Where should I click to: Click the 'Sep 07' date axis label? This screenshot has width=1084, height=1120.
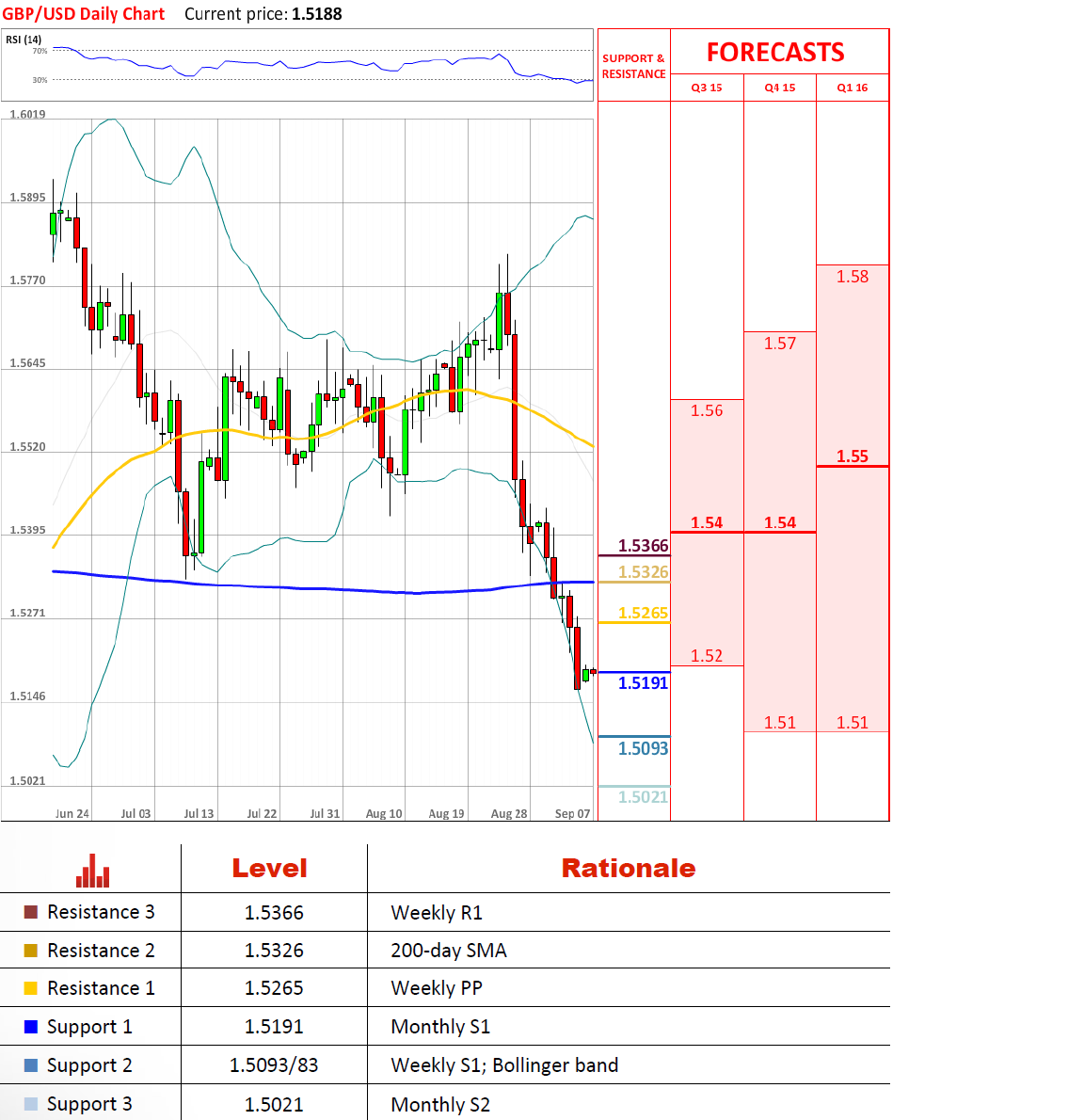pyautogui.click(x=573, y=813)
